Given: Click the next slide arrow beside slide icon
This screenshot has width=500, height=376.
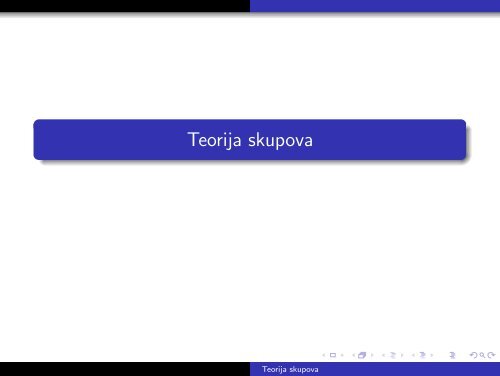Looking at the screenshot, I should tap(342, 355).
